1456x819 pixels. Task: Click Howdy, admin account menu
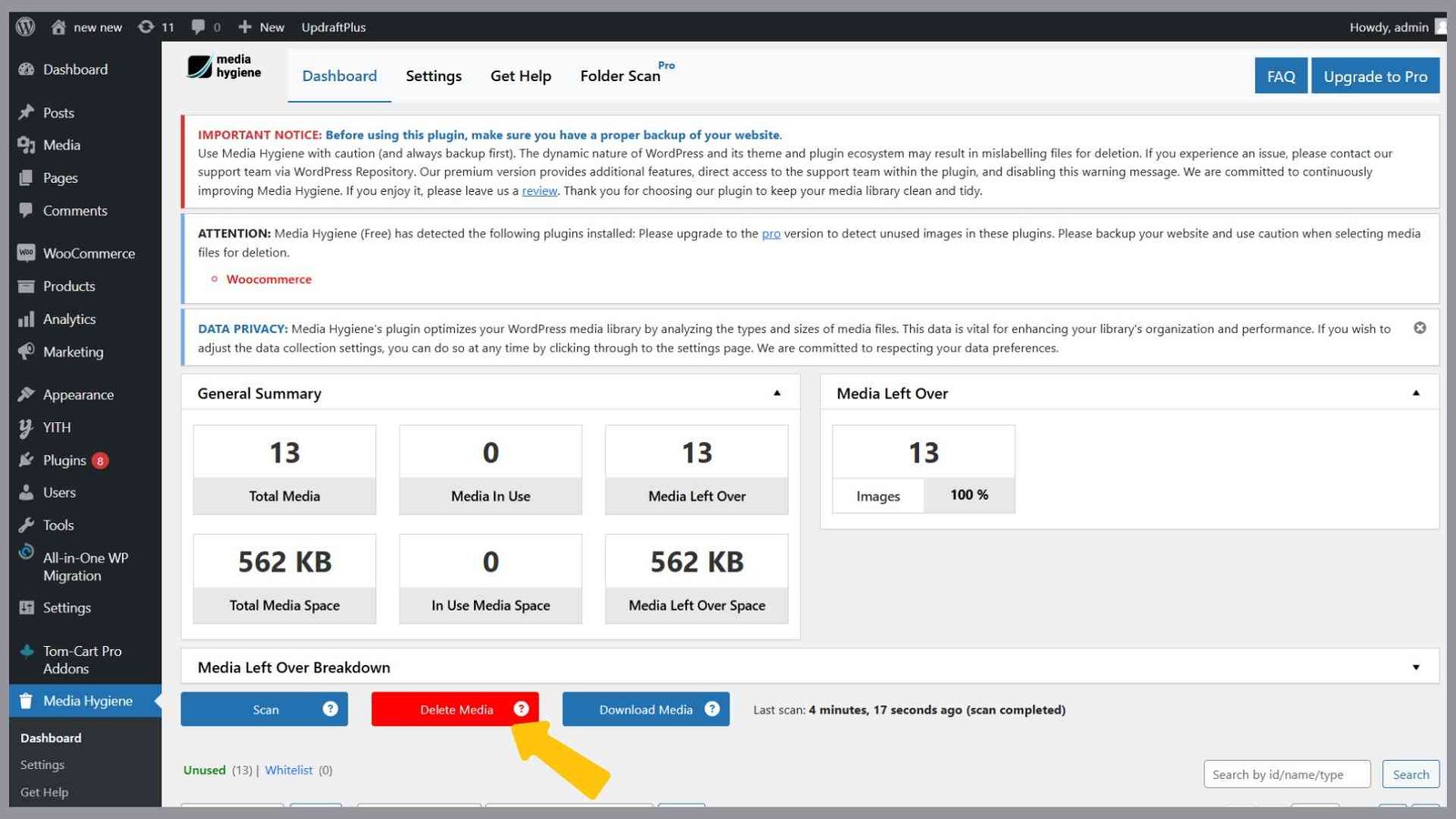[1389, 26]
